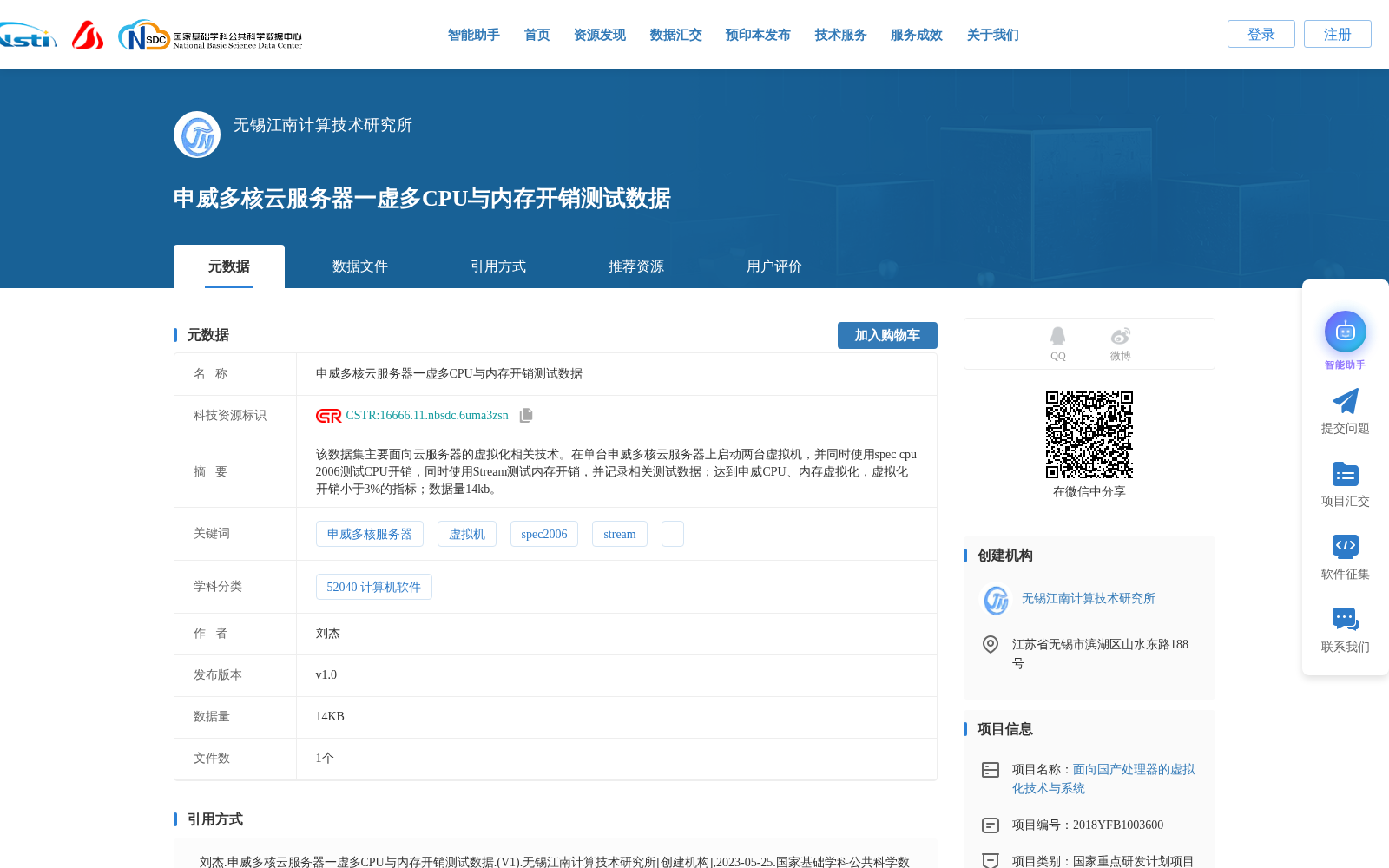Open 资源发现 navigation item
1389x868 pixels.
point(599,35)
